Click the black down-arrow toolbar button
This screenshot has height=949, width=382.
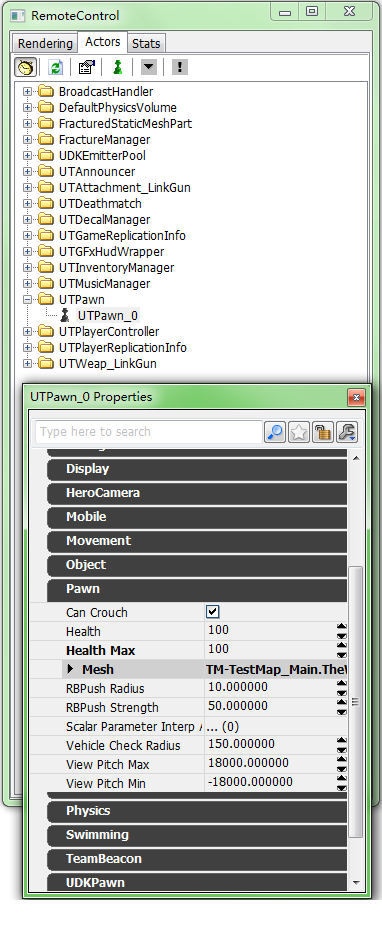point(148,67)
